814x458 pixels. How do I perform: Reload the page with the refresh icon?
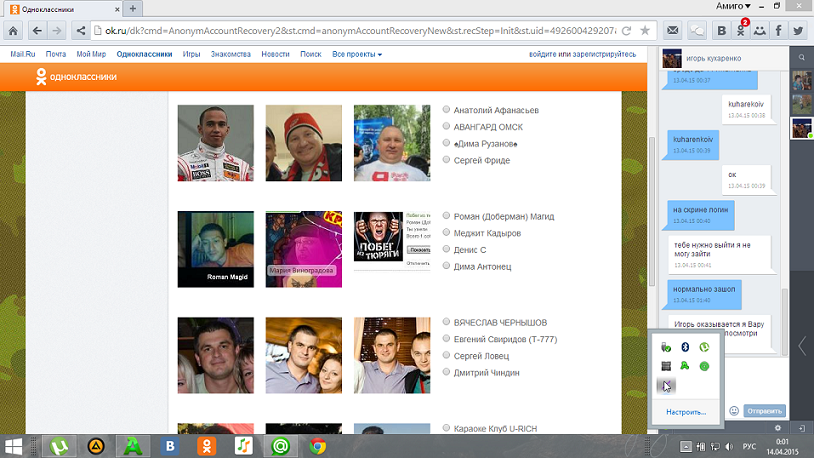(627, 31)
